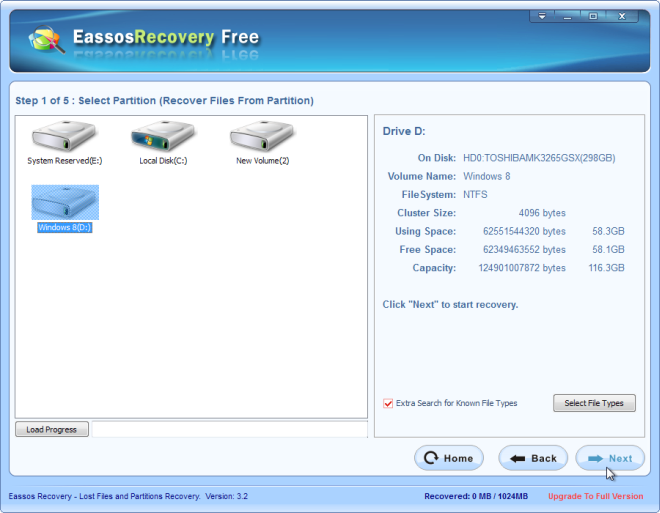Click the 'Version: 3.2' status text
Image resolution: width=660 pixels, height=513 pixels.
[x=226, y=496]
